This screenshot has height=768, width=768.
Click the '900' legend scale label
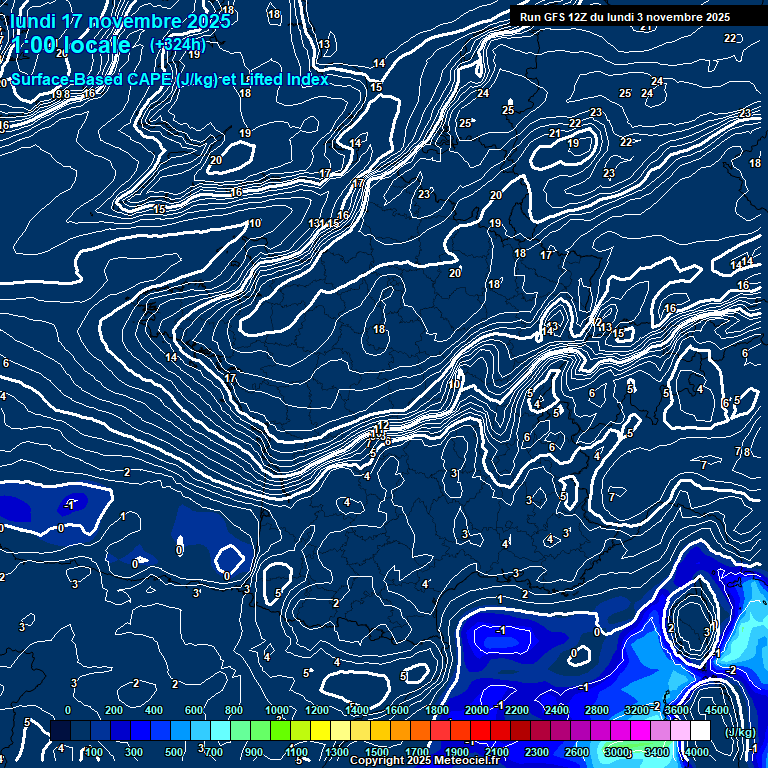254,752
